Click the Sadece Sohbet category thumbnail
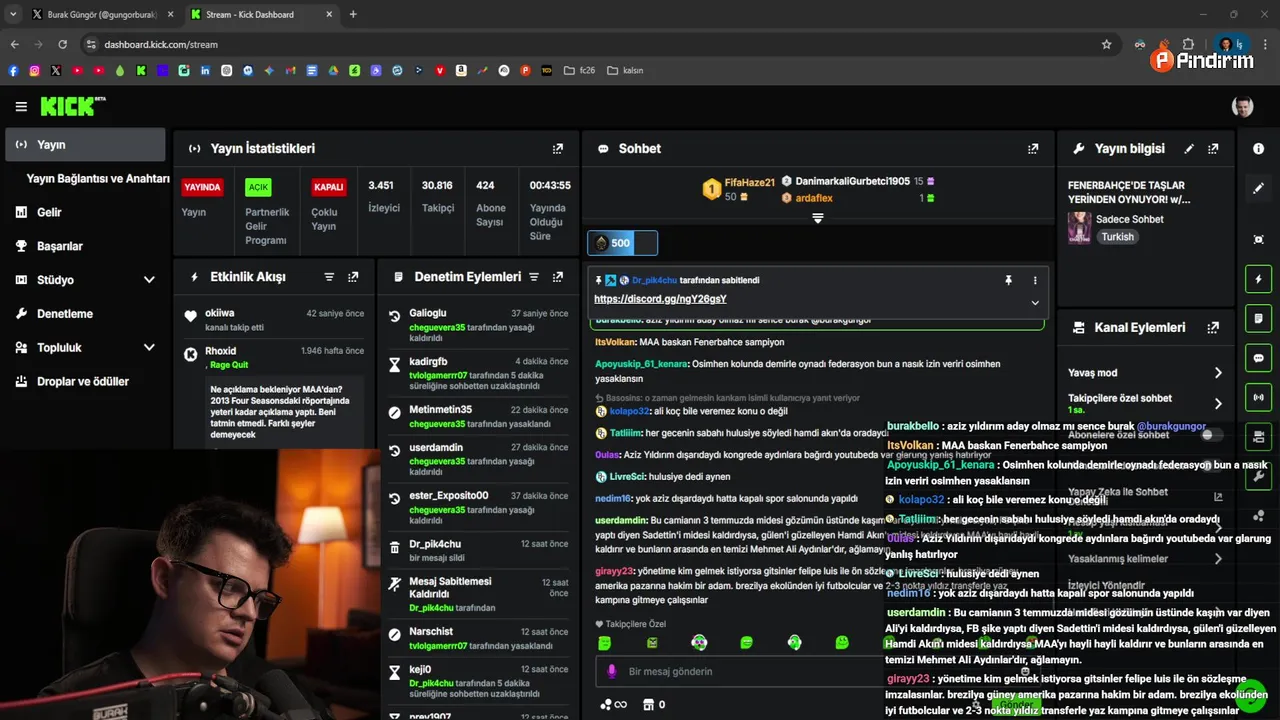1280x720 pixels. (1079, 228)
